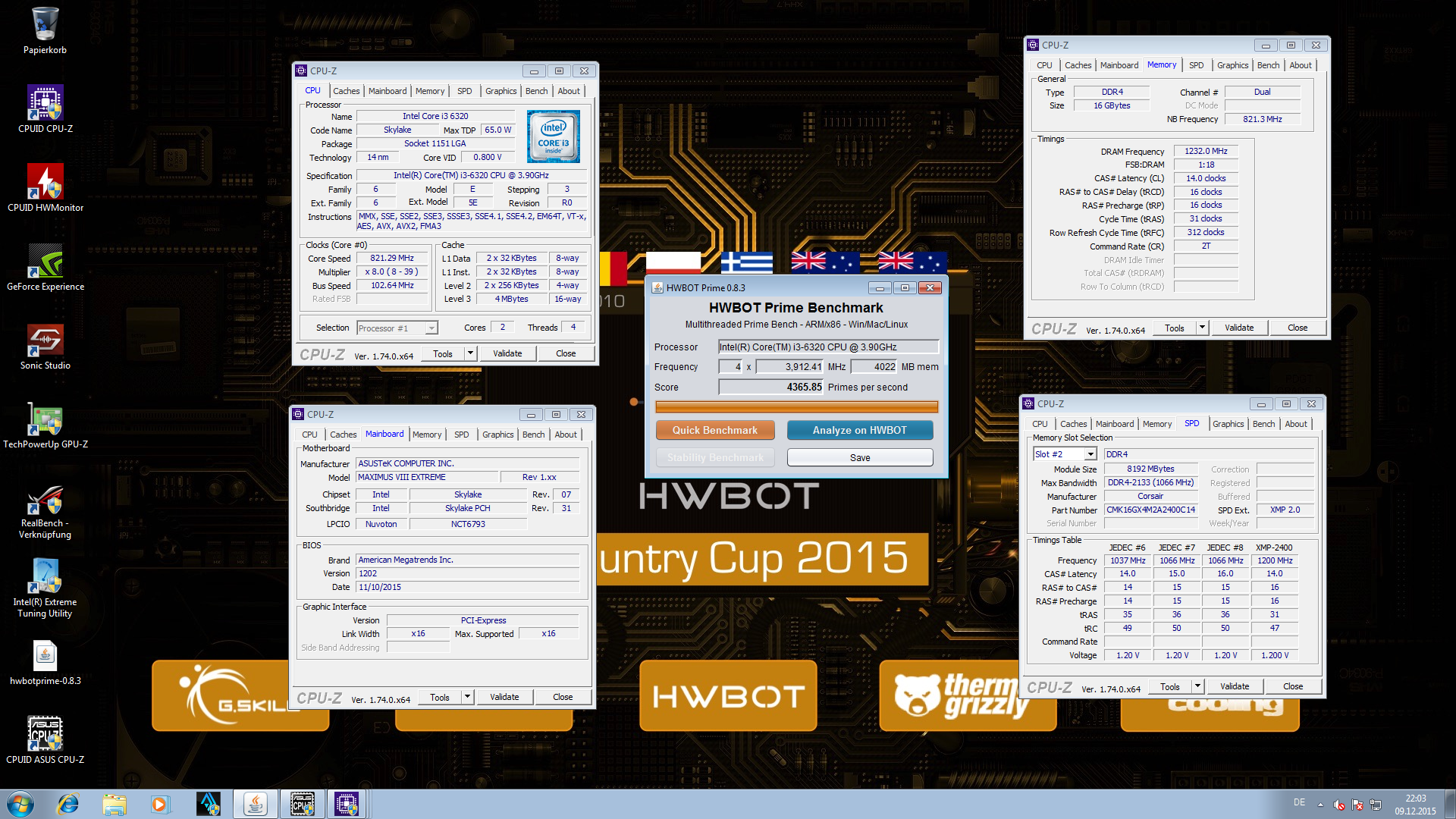
Task: Click the BIOS date 11/10/2015
Action: [x=468, y=587]
